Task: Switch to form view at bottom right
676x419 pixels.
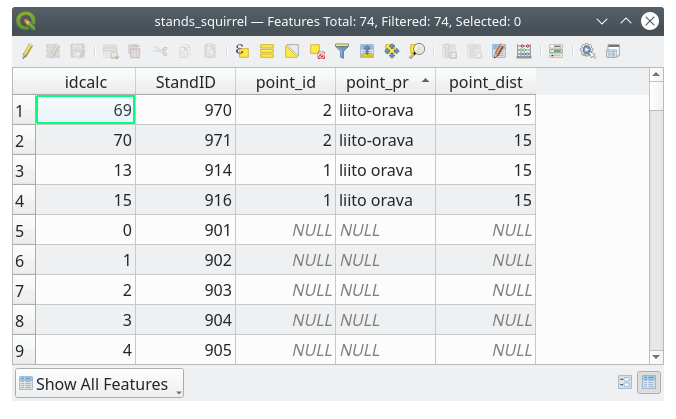Action: [x=625, y=383]
